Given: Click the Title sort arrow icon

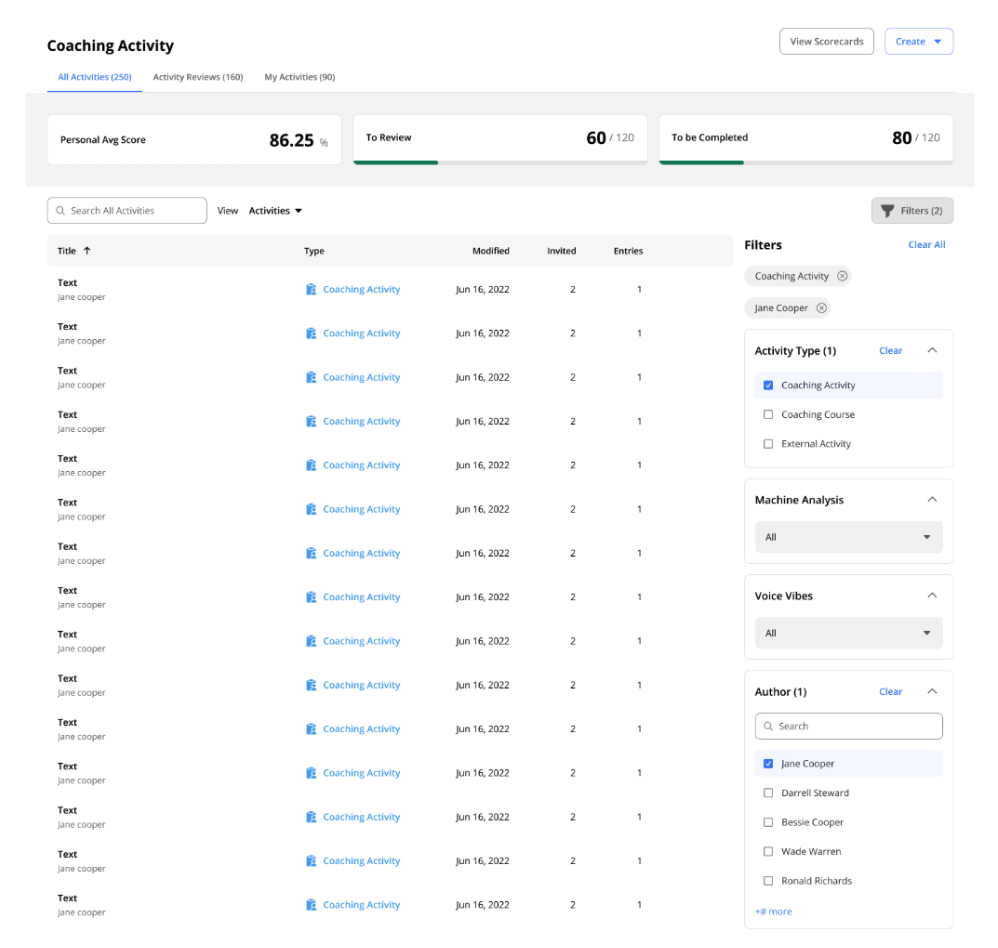Looking at the screenshot, I should (x=87, y=250).
